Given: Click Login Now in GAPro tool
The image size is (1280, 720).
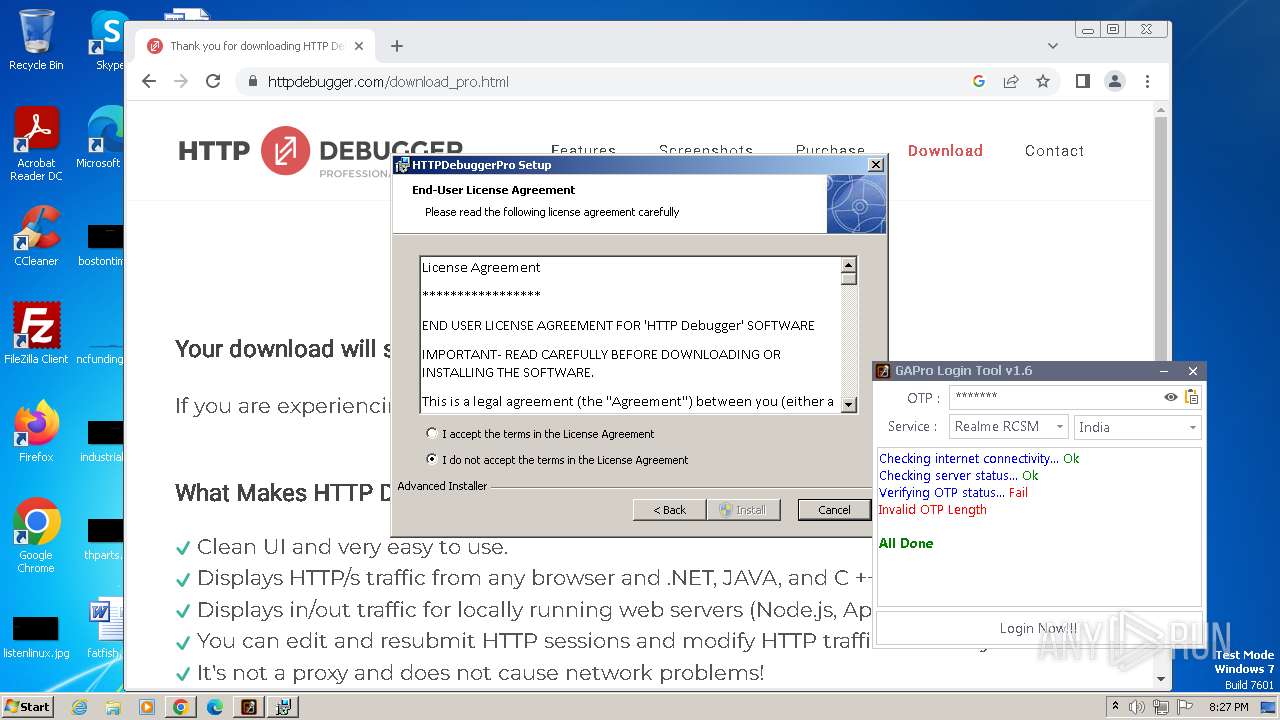Looking at the screenshot, I should (x=1038, y=628).
